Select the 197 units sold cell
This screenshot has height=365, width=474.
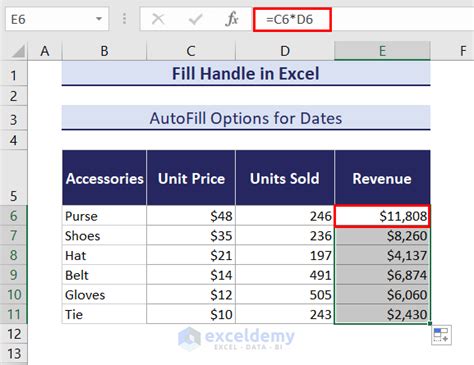point(285,255)
